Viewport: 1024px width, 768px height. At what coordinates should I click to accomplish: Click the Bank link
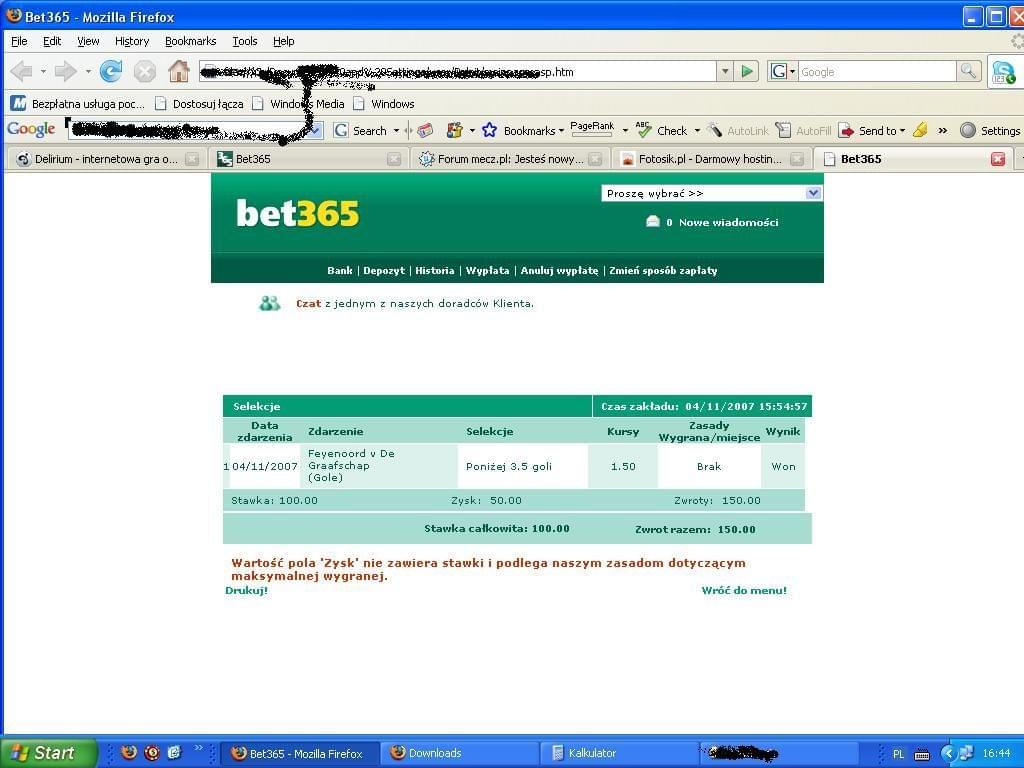click(340, 270)
